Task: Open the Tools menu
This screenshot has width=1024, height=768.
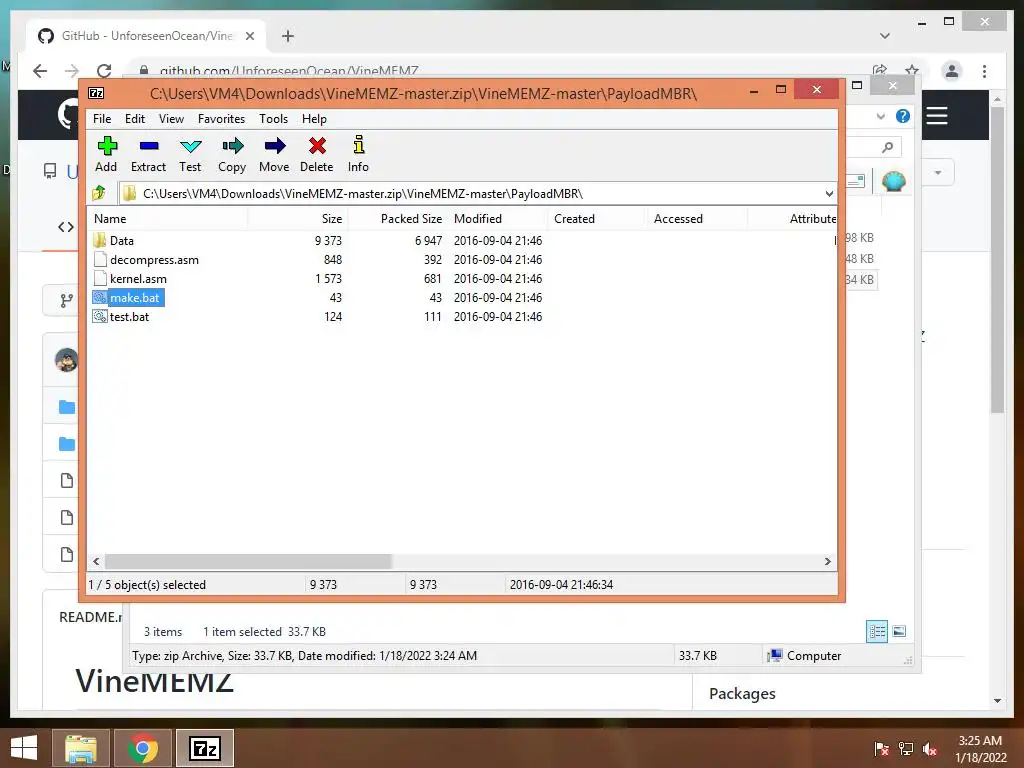Action: point(273,119)
